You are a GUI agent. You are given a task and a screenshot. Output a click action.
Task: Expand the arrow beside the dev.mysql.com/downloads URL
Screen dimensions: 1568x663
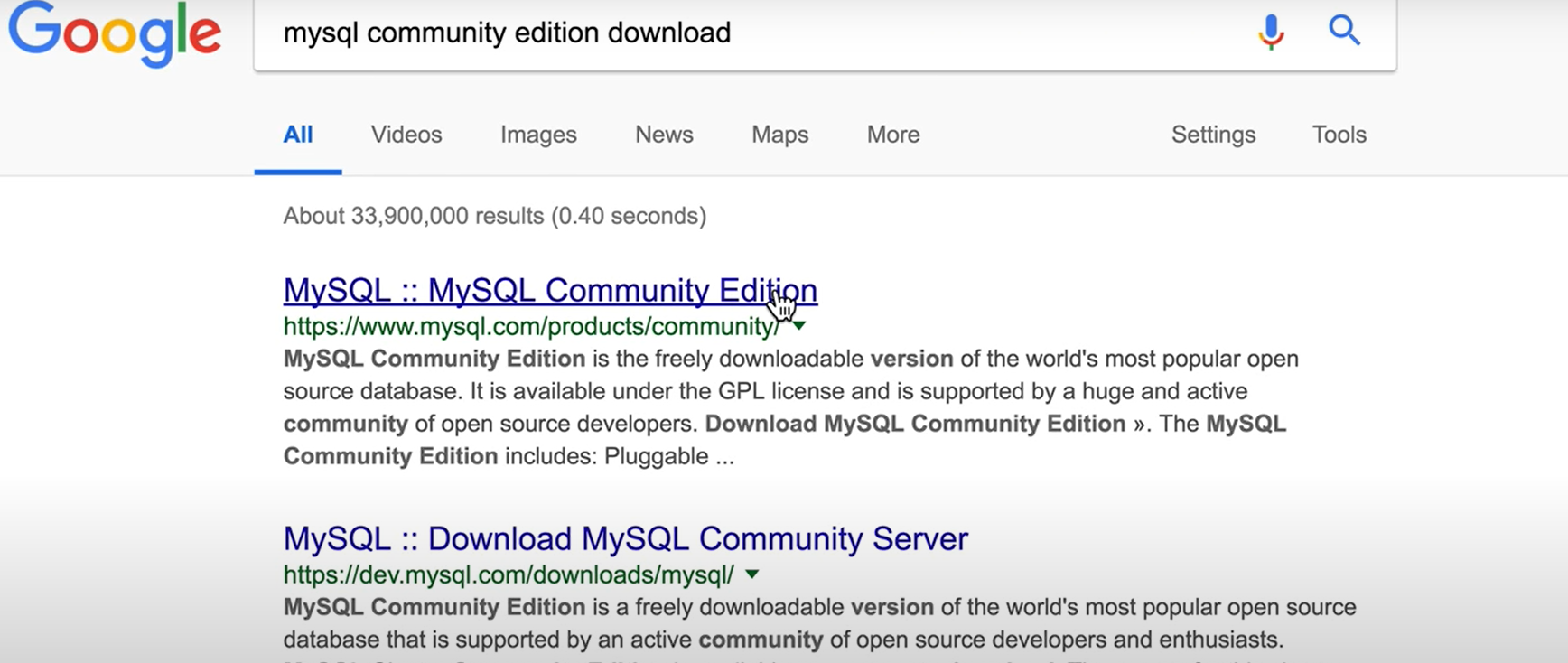pyautogui.click(x=752, y=574)
